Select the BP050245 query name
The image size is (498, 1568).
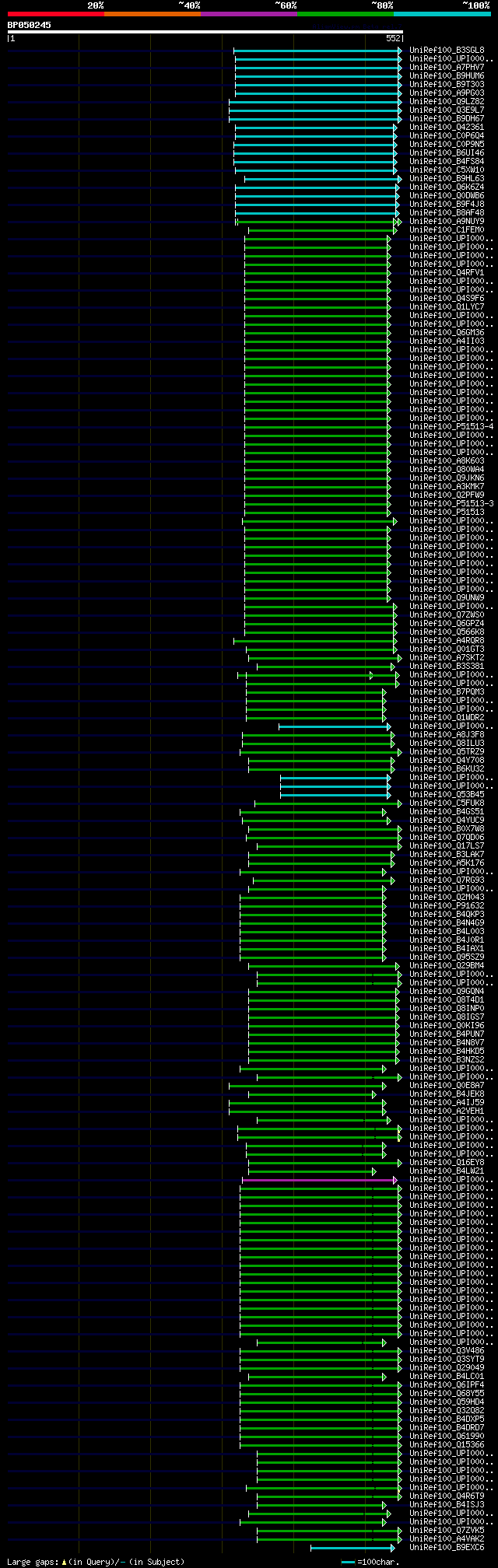point(30,25)
